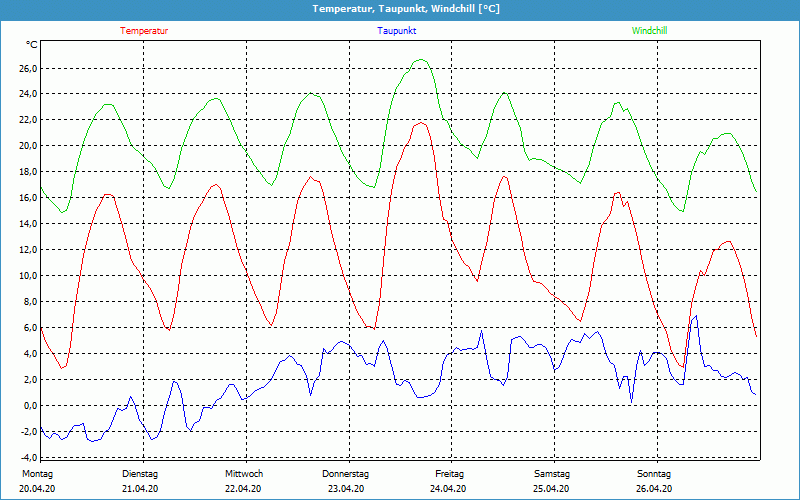Select the Samstag day label

pyautogui.click(x=552, y=474)
